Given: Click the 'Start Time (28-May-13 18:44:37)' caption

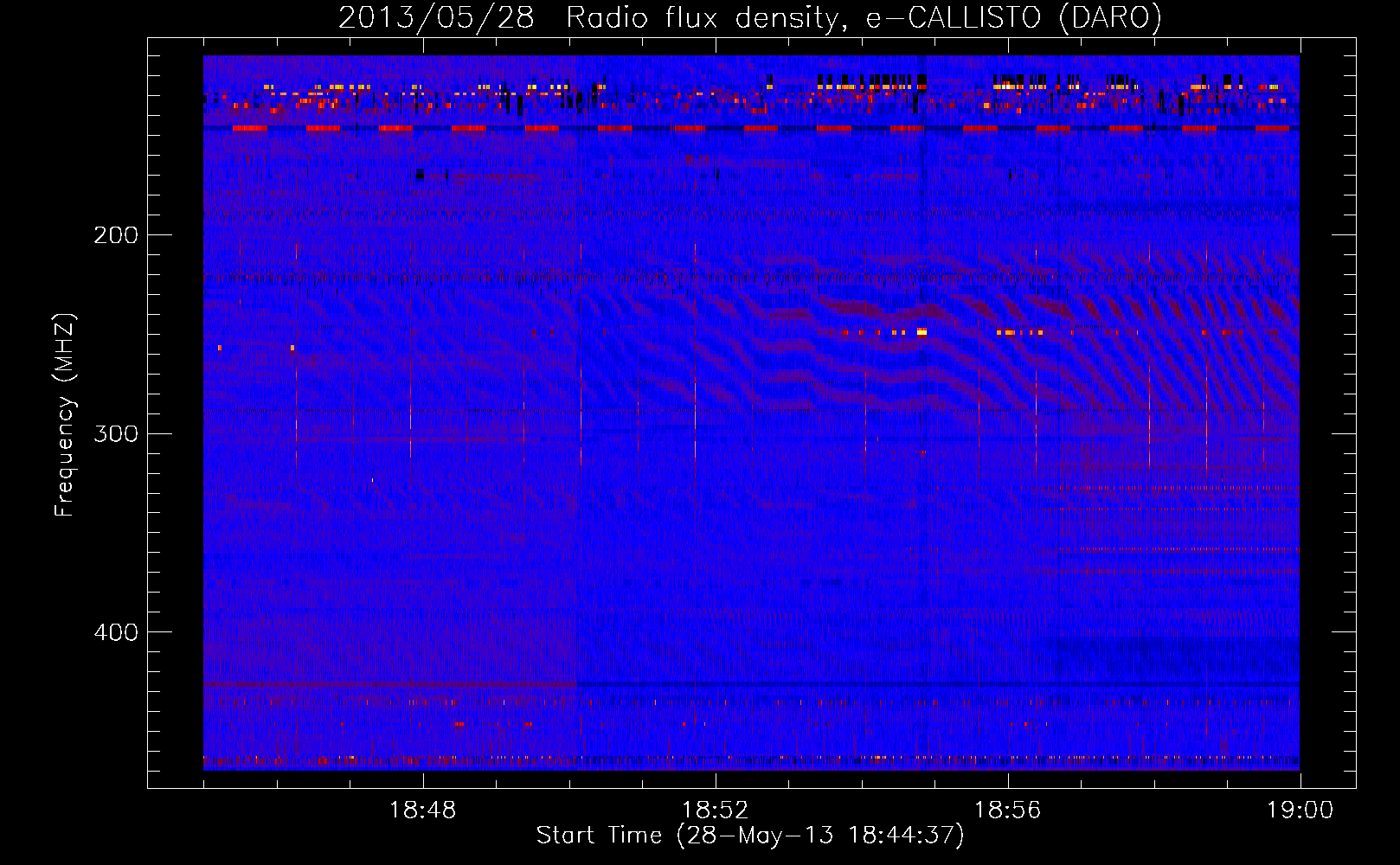Looking at the screenshot, I should click(x=750, y=836).
